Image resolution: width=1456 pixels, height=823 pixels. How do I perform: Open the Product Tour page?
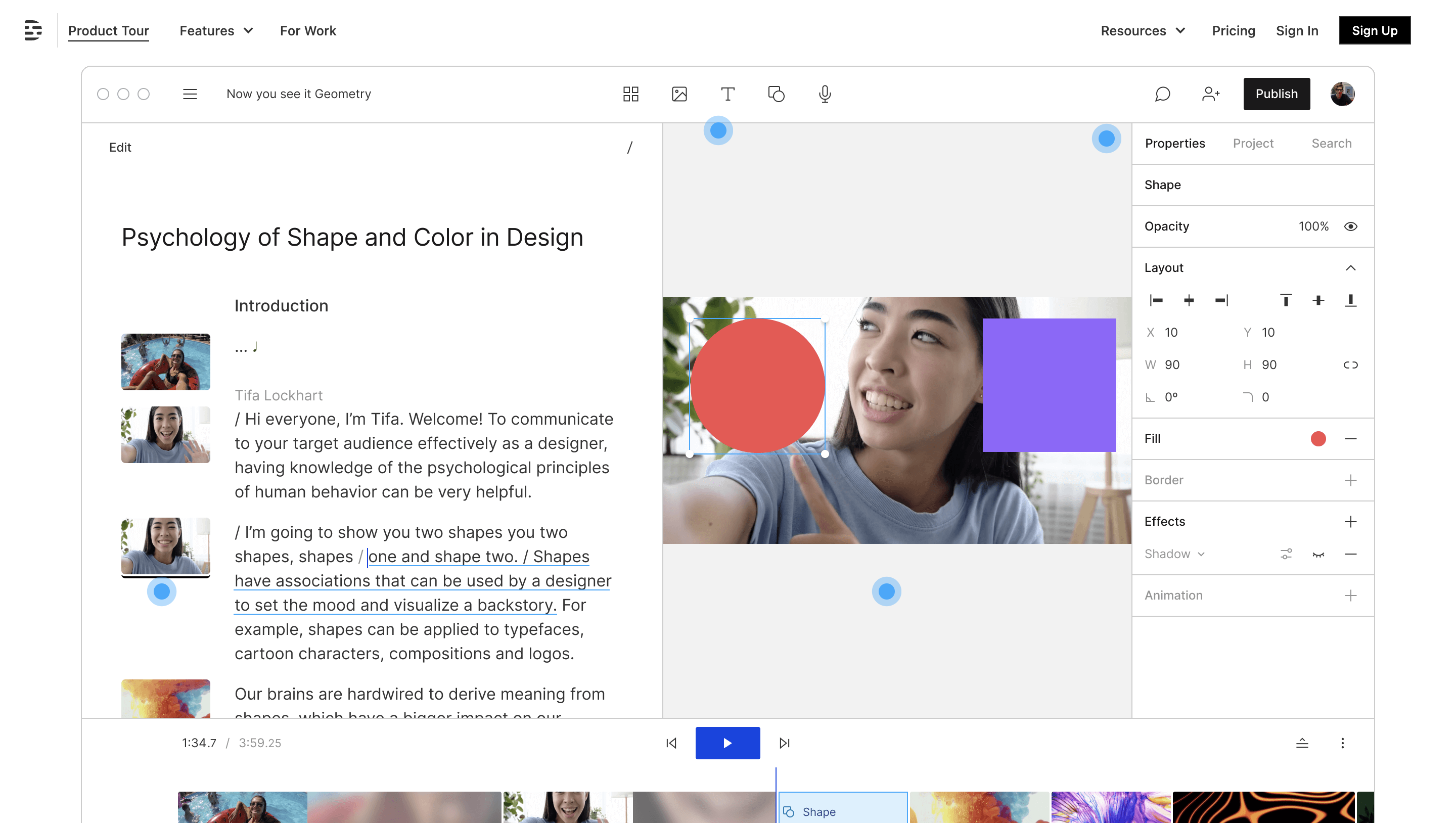click(x=109, y=30)
